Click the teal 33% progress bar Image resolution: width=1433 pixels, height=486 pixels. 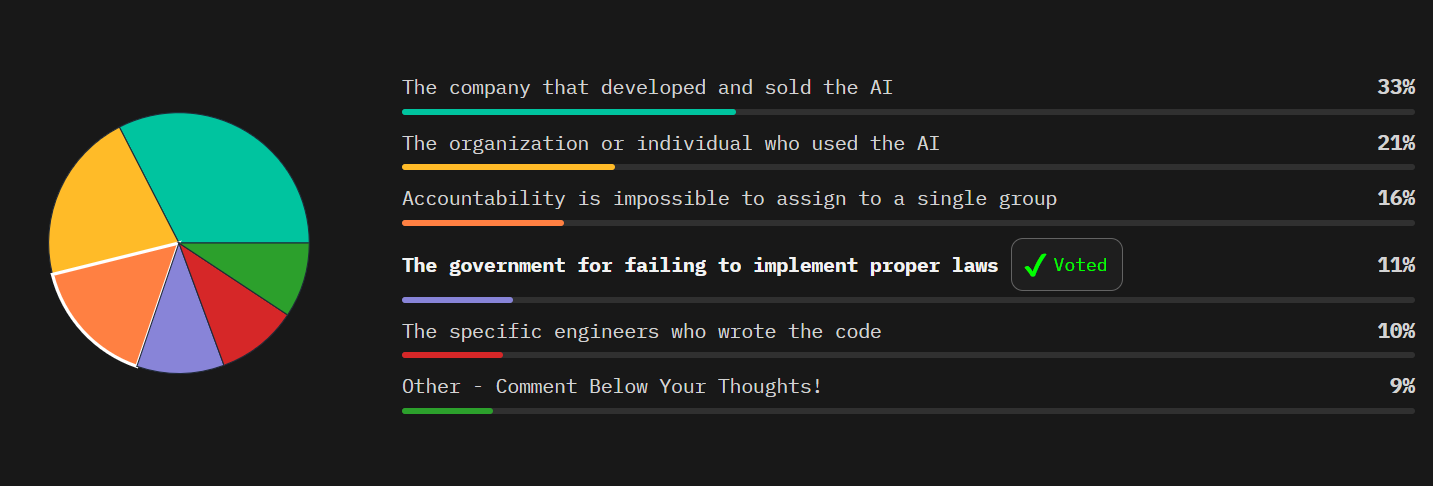[x=568, y=112]
